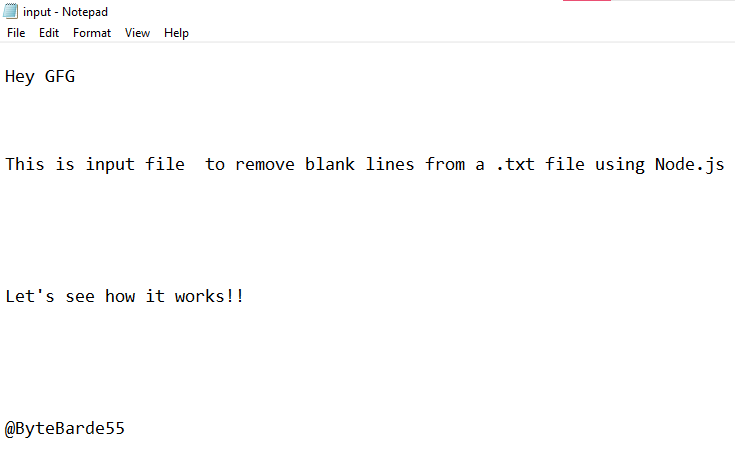This screenshot has width=735, height=476.
Task: Open the Edit menu
Action: [x=49, y=33]
